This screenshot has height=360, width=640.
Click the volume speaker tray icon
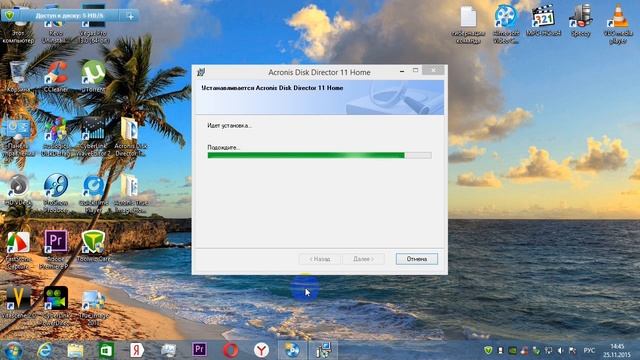[x=561, y=351]
